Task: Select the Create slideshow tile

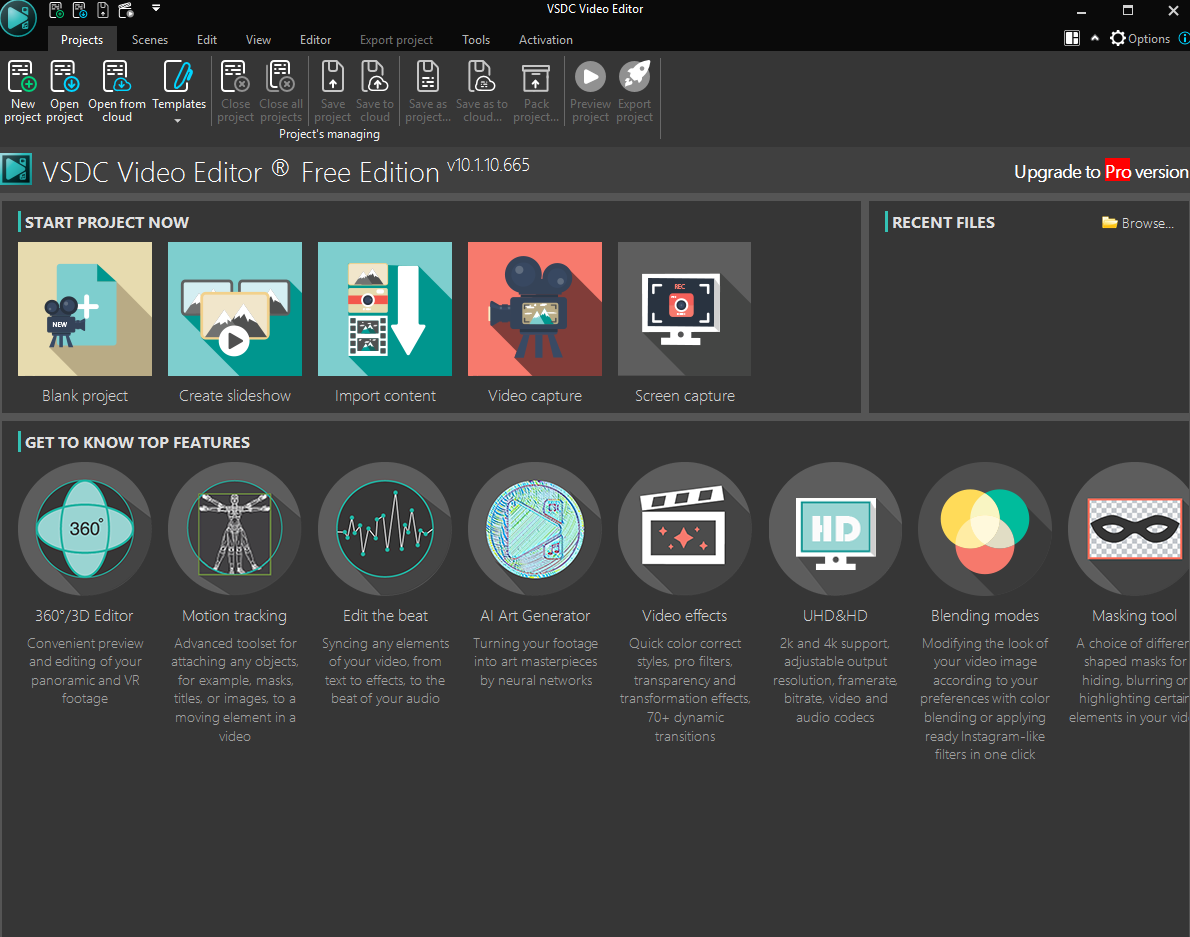Action: click(235, 309)
